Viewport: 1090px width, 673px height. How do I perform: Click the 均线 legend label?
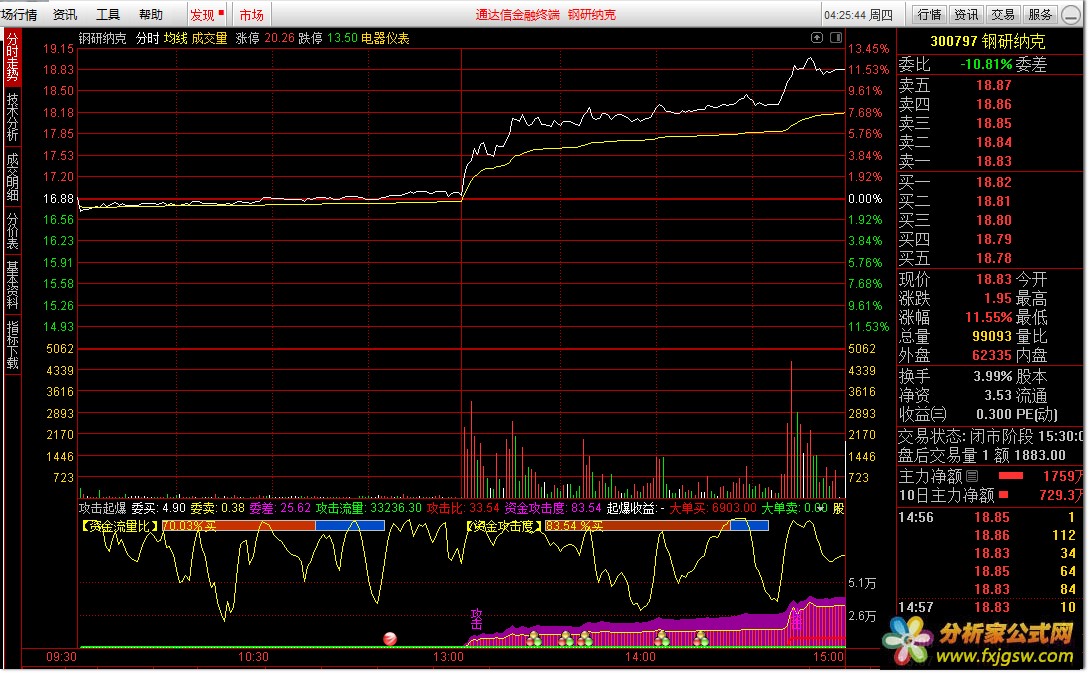(176, 38)
